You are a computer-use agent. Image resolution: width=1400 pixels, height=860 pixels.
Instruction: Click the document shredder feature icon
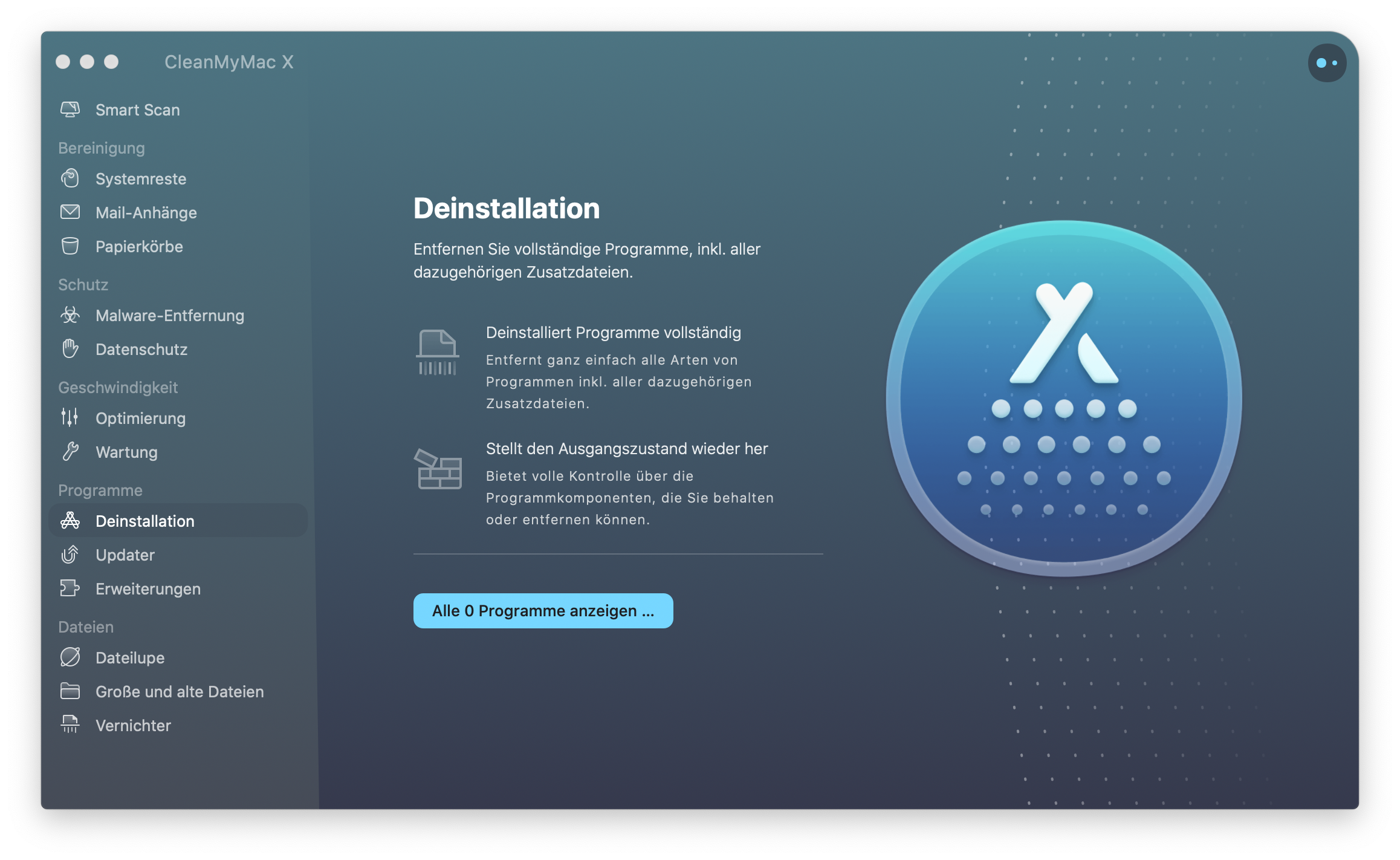click(x=438, y=353)
